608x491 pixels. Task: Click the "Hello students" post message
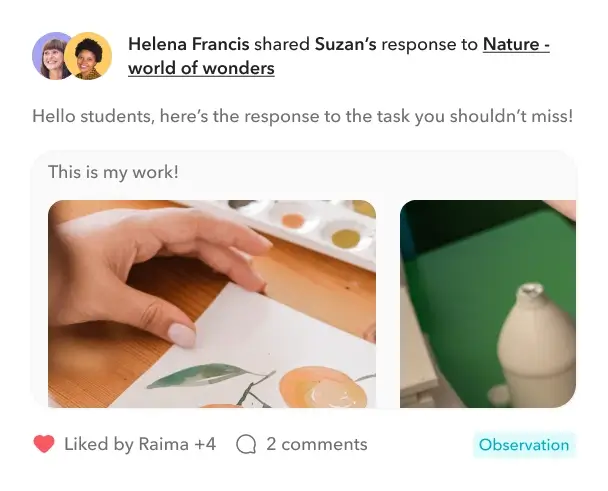[x=302, y=116]
